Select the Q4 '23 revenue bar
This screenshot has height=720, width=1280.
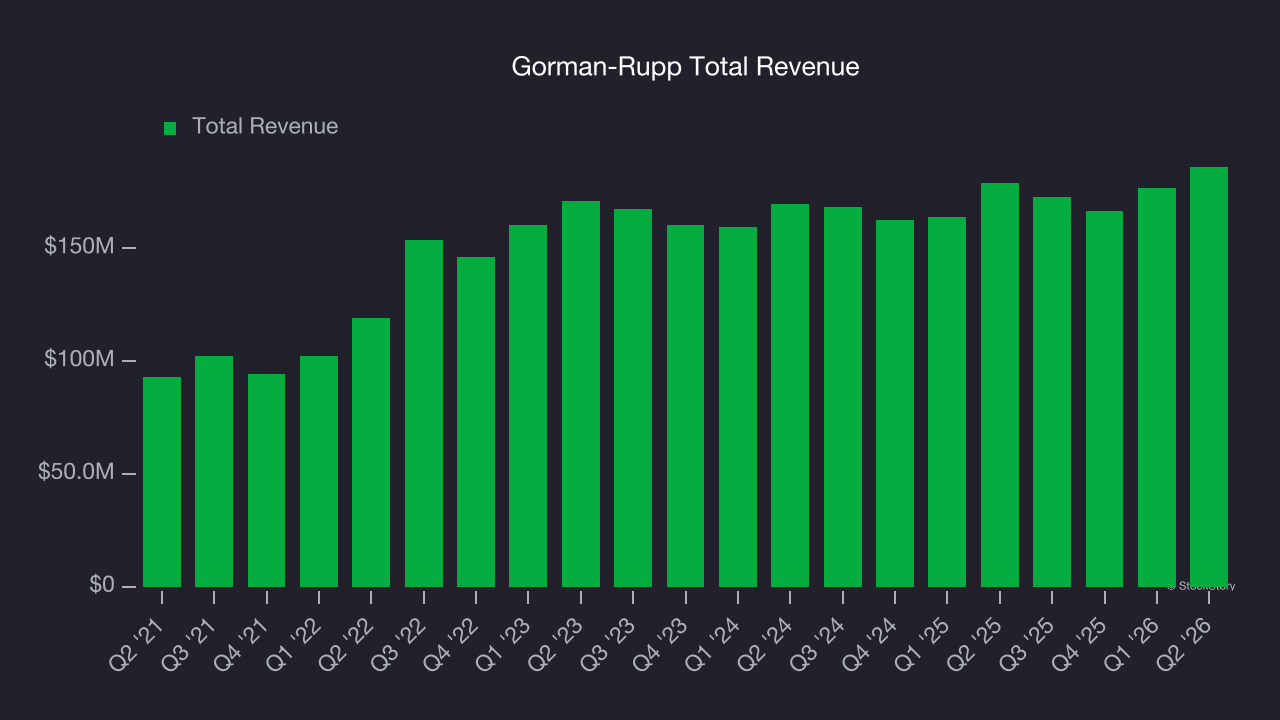[686, 406]
